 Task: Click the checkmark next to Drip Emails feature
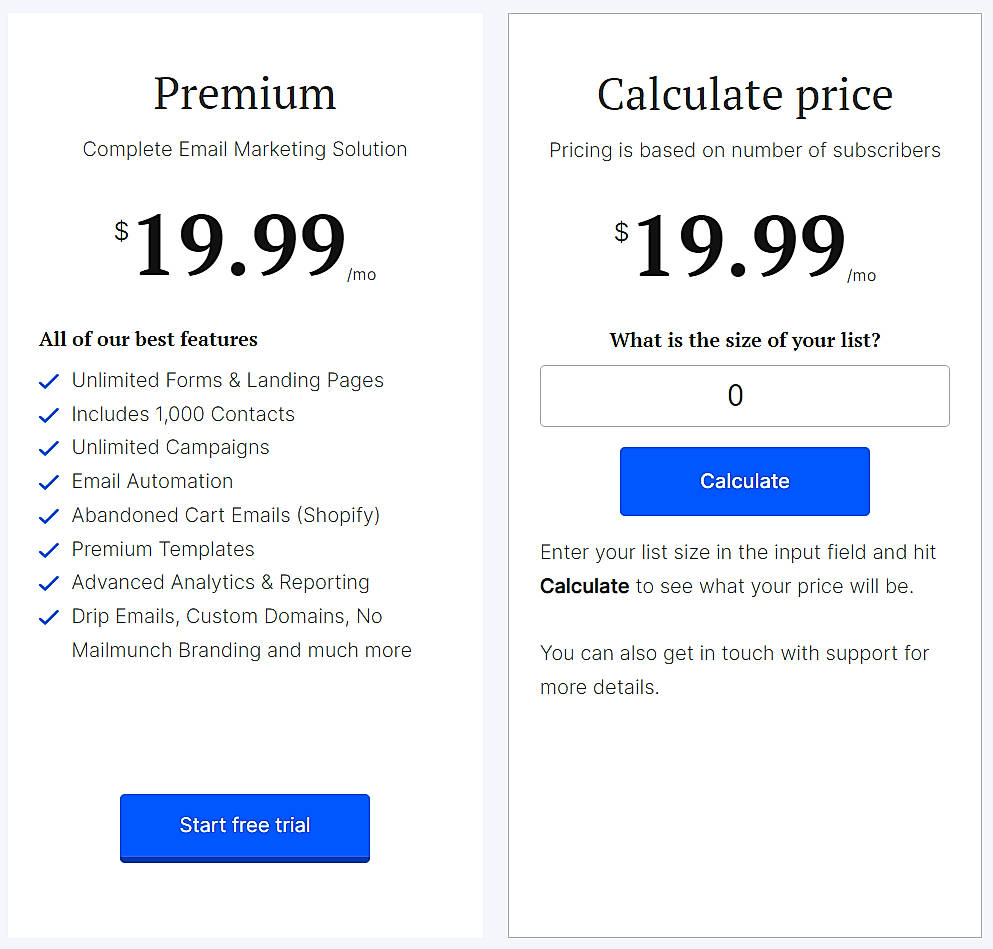(x=48, y=617)
